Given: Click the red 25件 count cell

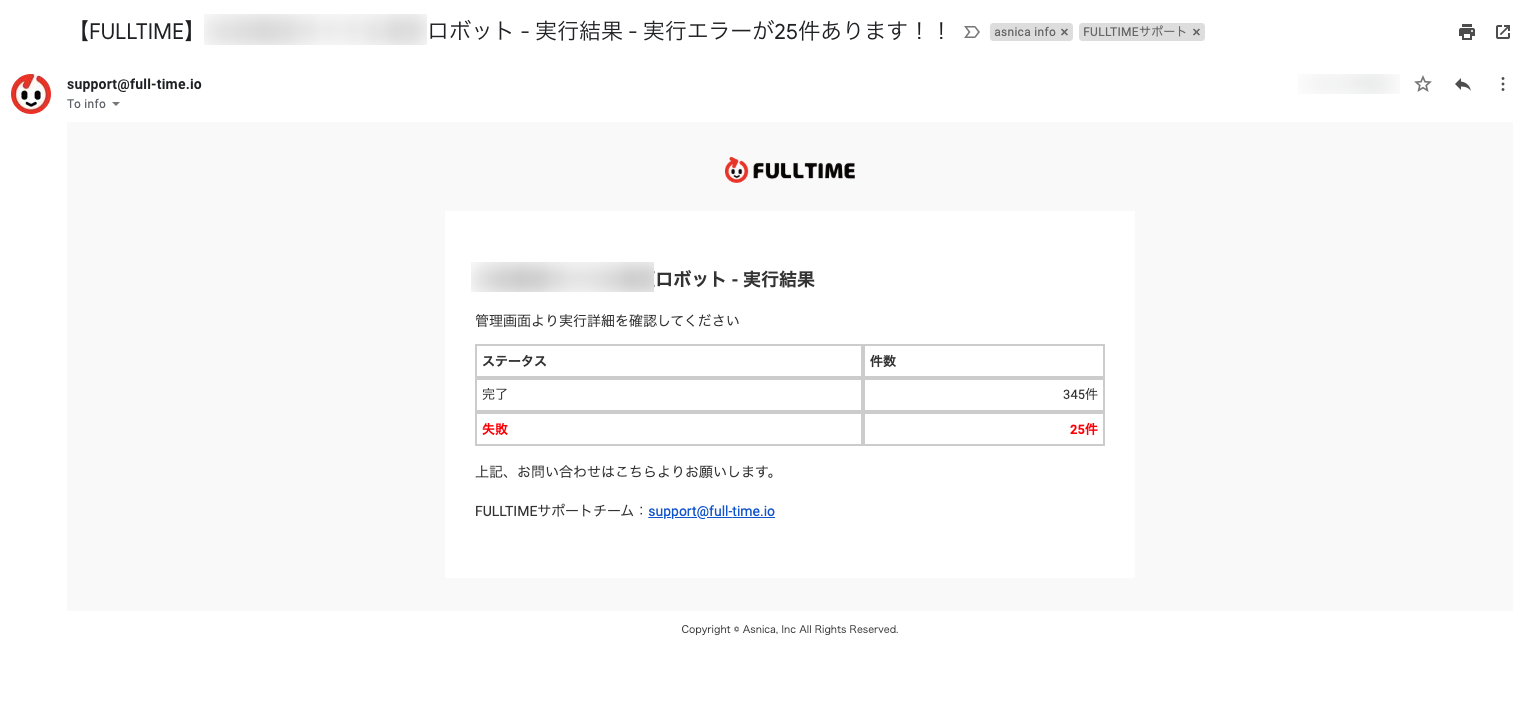Looking at the screenshot, I should click(x=984, y=429).
